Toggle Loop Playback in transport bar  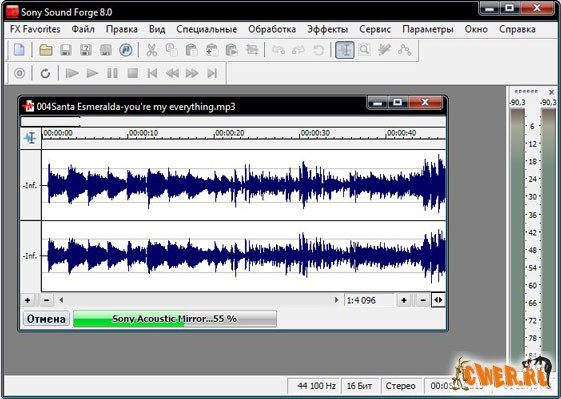tap(45, 73)
